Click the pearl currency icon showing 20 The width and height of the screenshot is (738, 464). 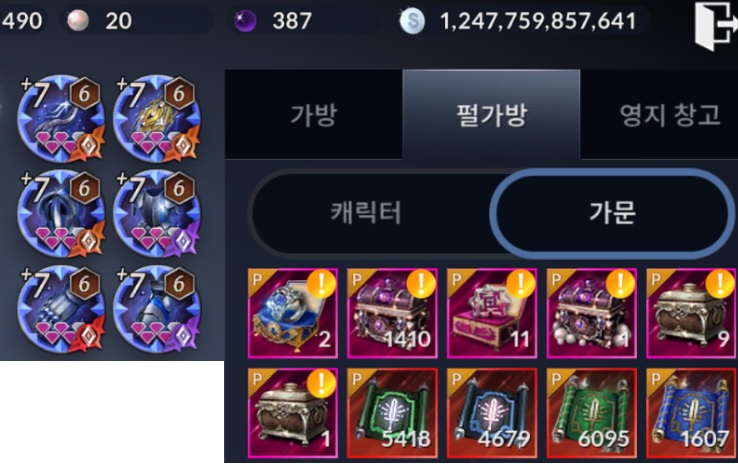click(x=78, y=21)
